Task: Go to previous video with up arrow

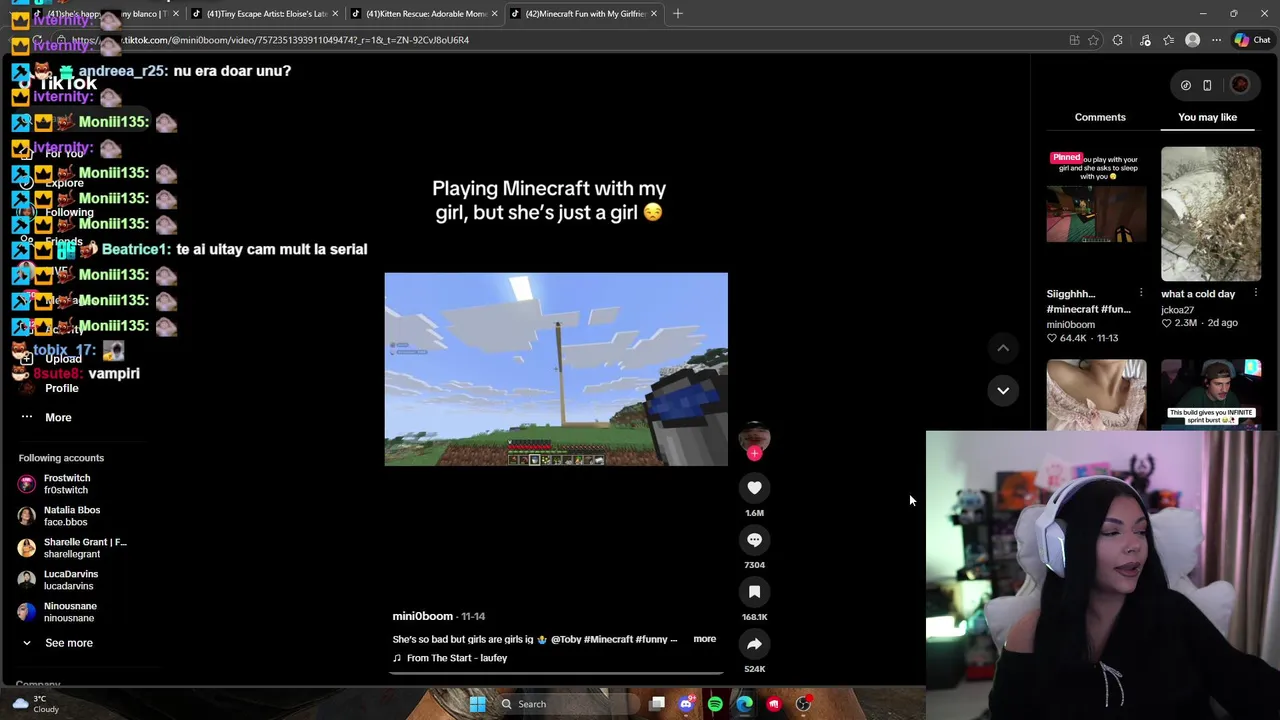Action: [x=1003, y=347]
